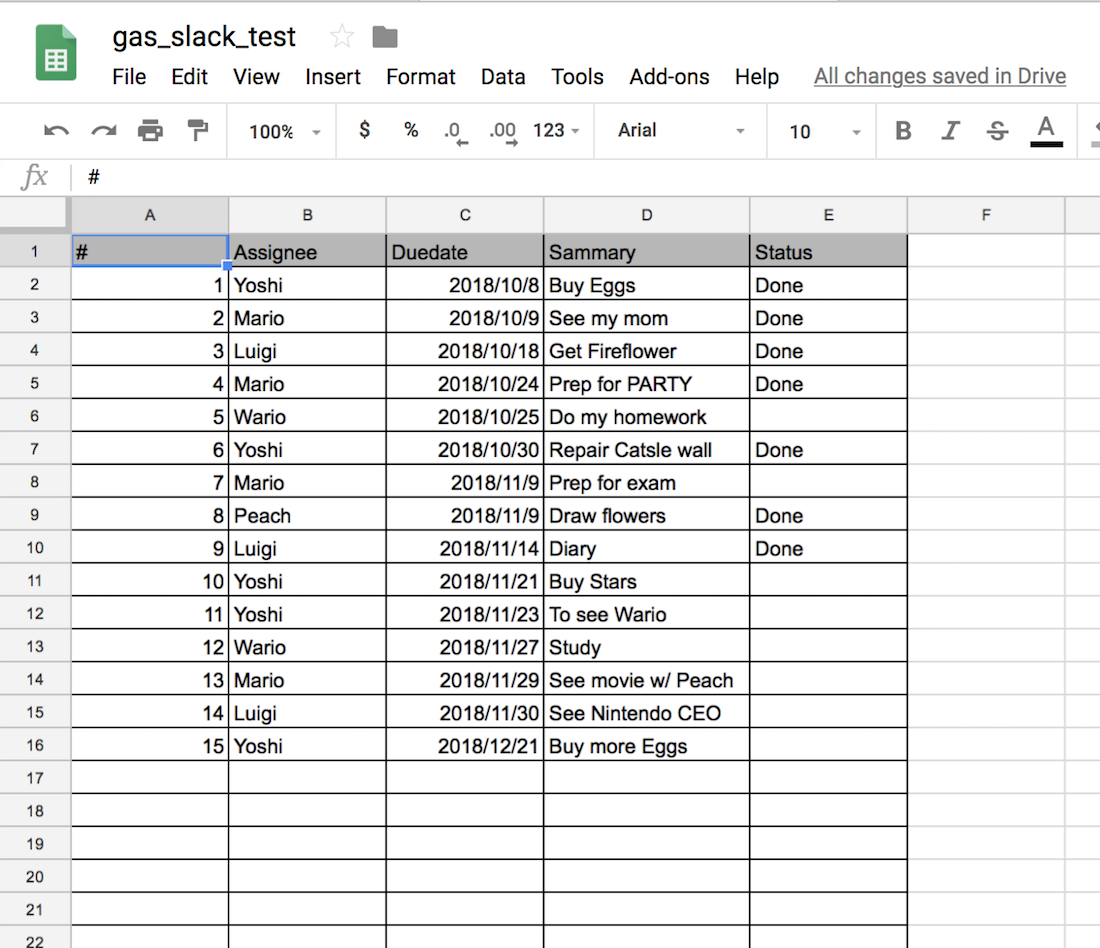Format as percent

(x=411, y=130)
